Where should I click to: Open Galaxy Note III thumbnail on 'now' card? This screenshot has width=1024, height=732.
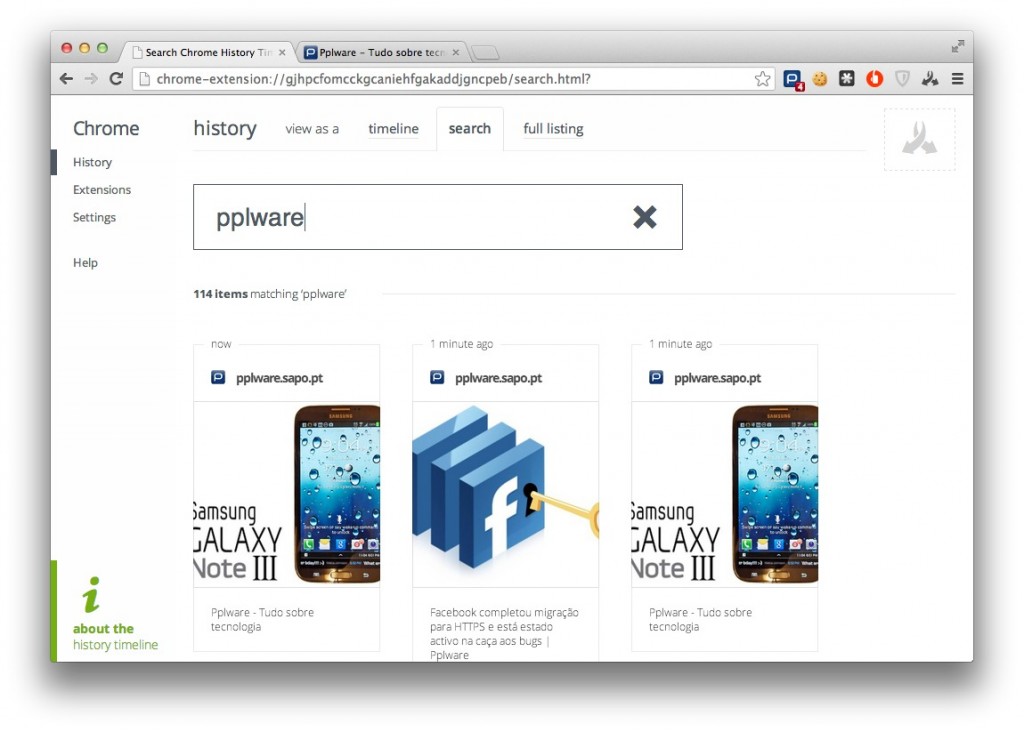pyautogui.click(x=287, y=494)
